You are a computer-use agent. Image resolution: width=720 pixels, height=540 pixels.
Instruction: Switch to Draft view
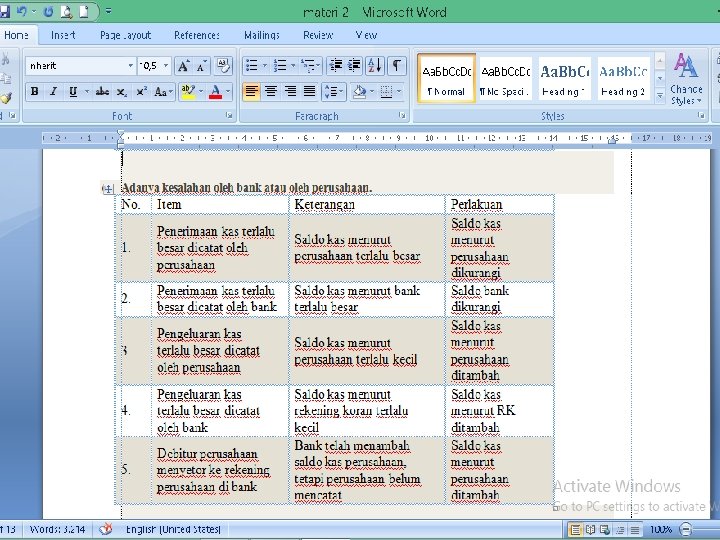635,529
